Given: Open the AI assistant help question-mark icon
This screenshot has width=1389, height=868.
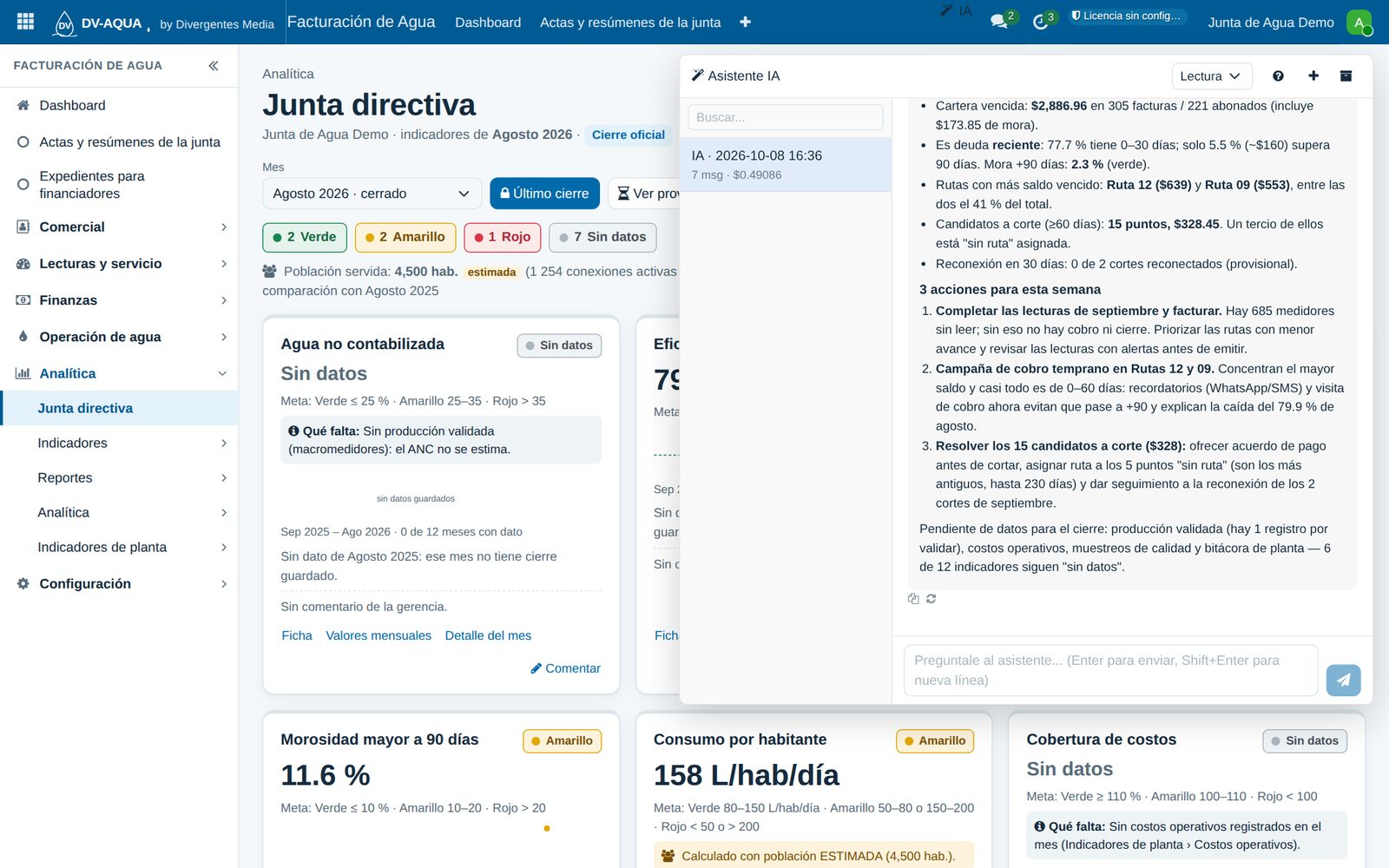Looking at the screenshot, I should pyautogui.click(x=1278, y=76).
